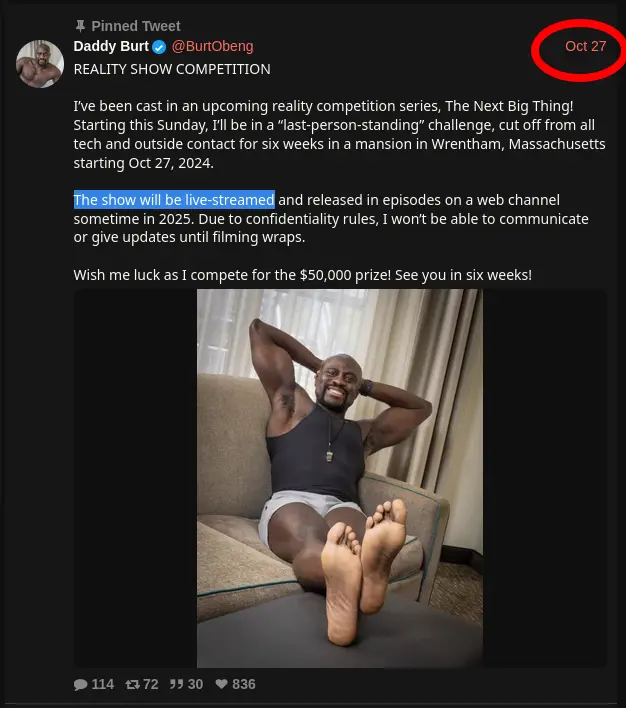The height and width of the screenshot is (708, 626).
Task: Click the blue verified badge icon
Action: pyautogui.click(x=159, y=47)
